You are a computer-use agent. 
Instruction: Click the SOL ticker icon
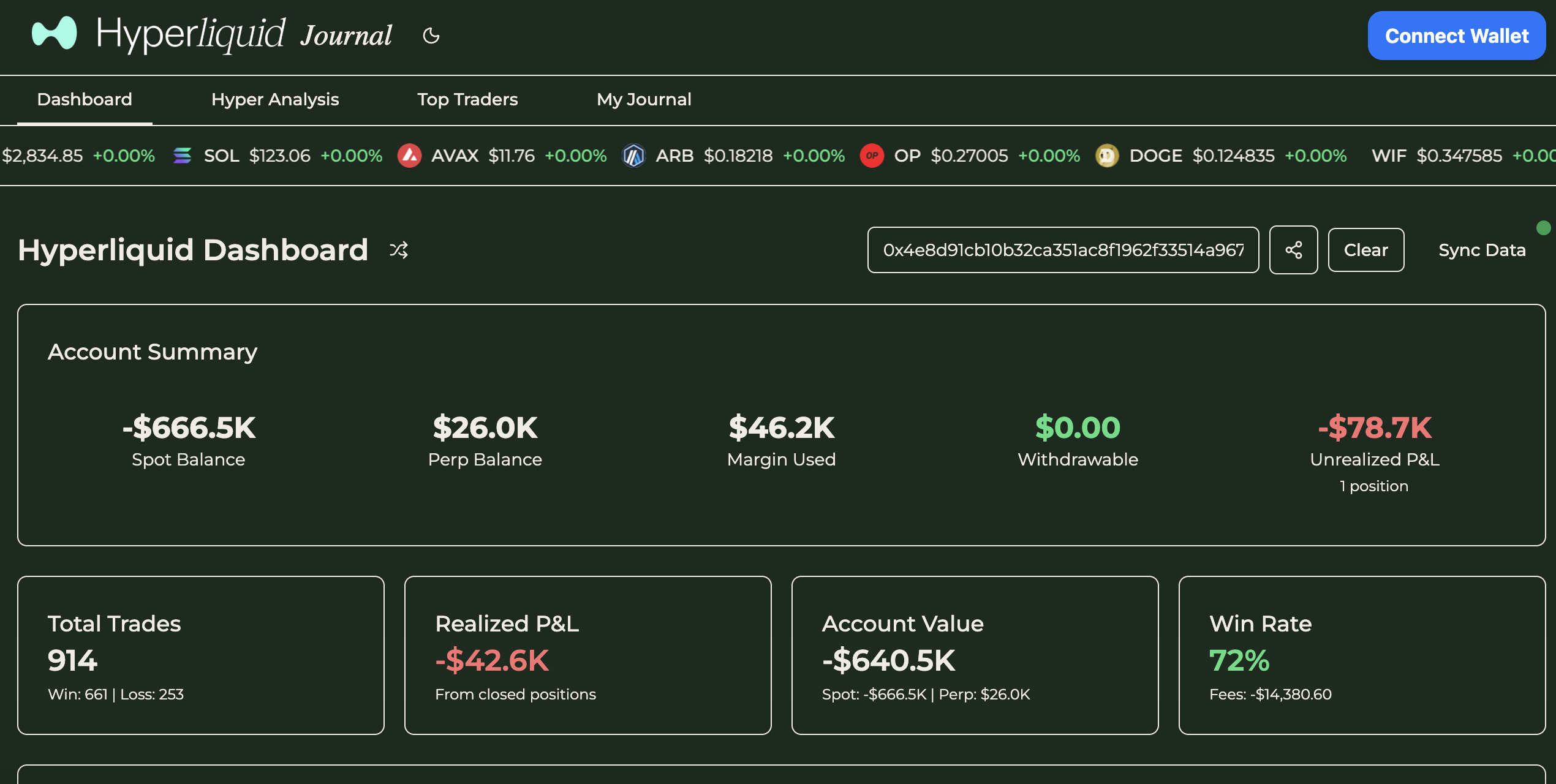182,156
